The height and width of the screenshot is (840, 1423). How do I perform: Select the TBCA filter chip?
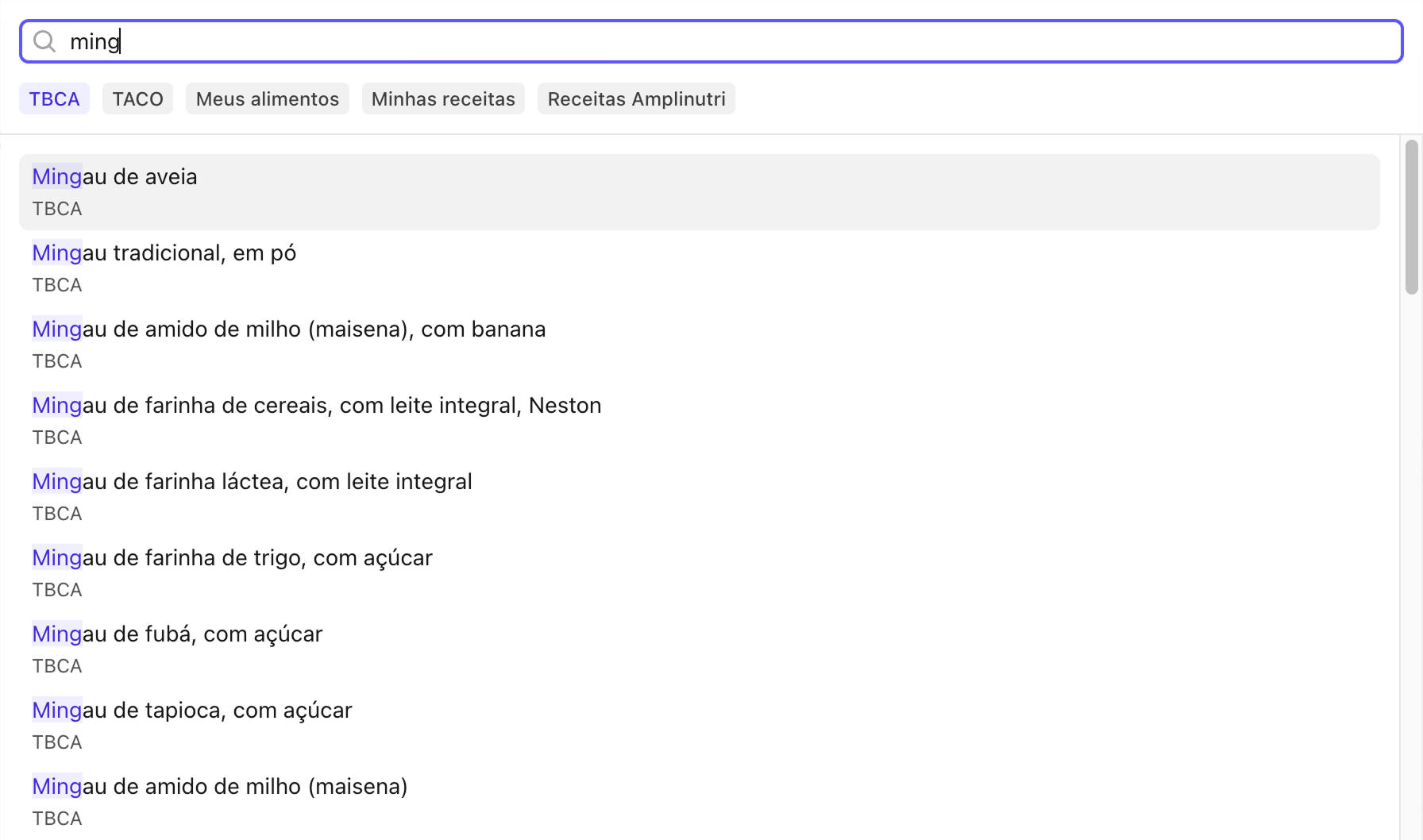pos(54,98)
